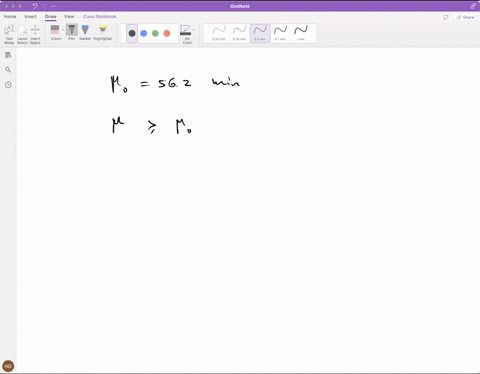Set pen thickness to 0.25 mm

point(219,33)
